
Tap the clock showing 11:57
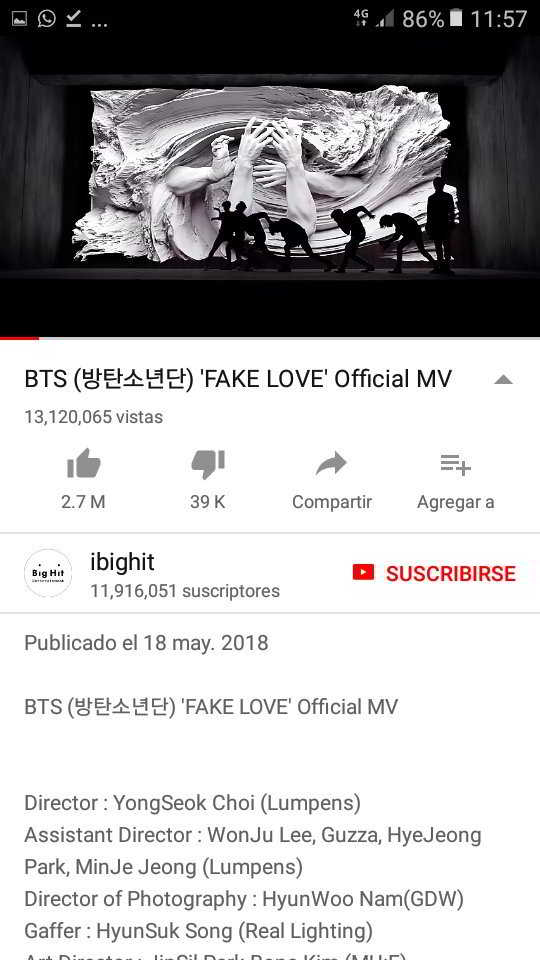[x=498, y=19]
